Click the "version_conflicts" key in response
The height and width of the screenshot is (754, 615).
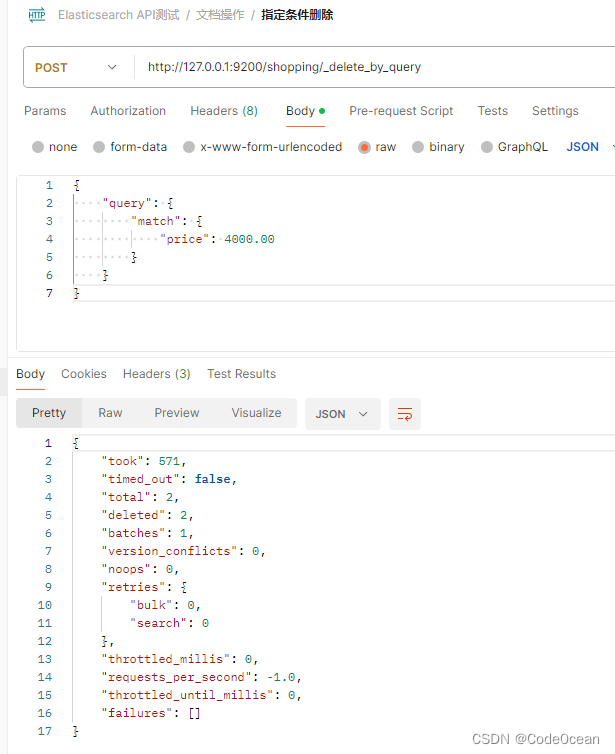(x=169, y=551)
